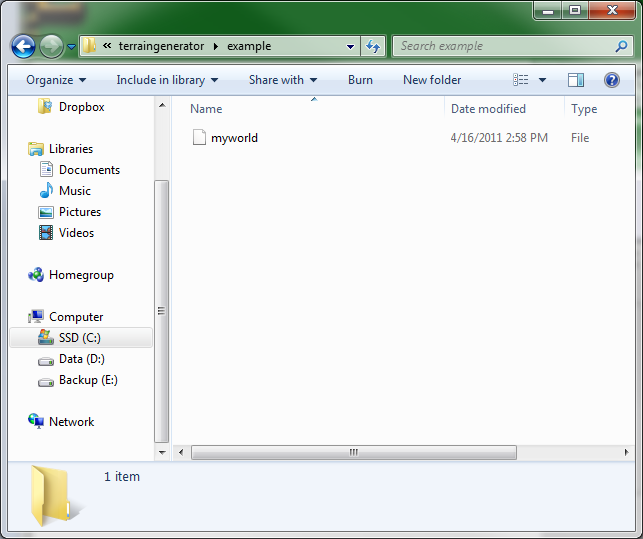Sort by the Date modified column
643x539 pixels.
click(490, 109)
